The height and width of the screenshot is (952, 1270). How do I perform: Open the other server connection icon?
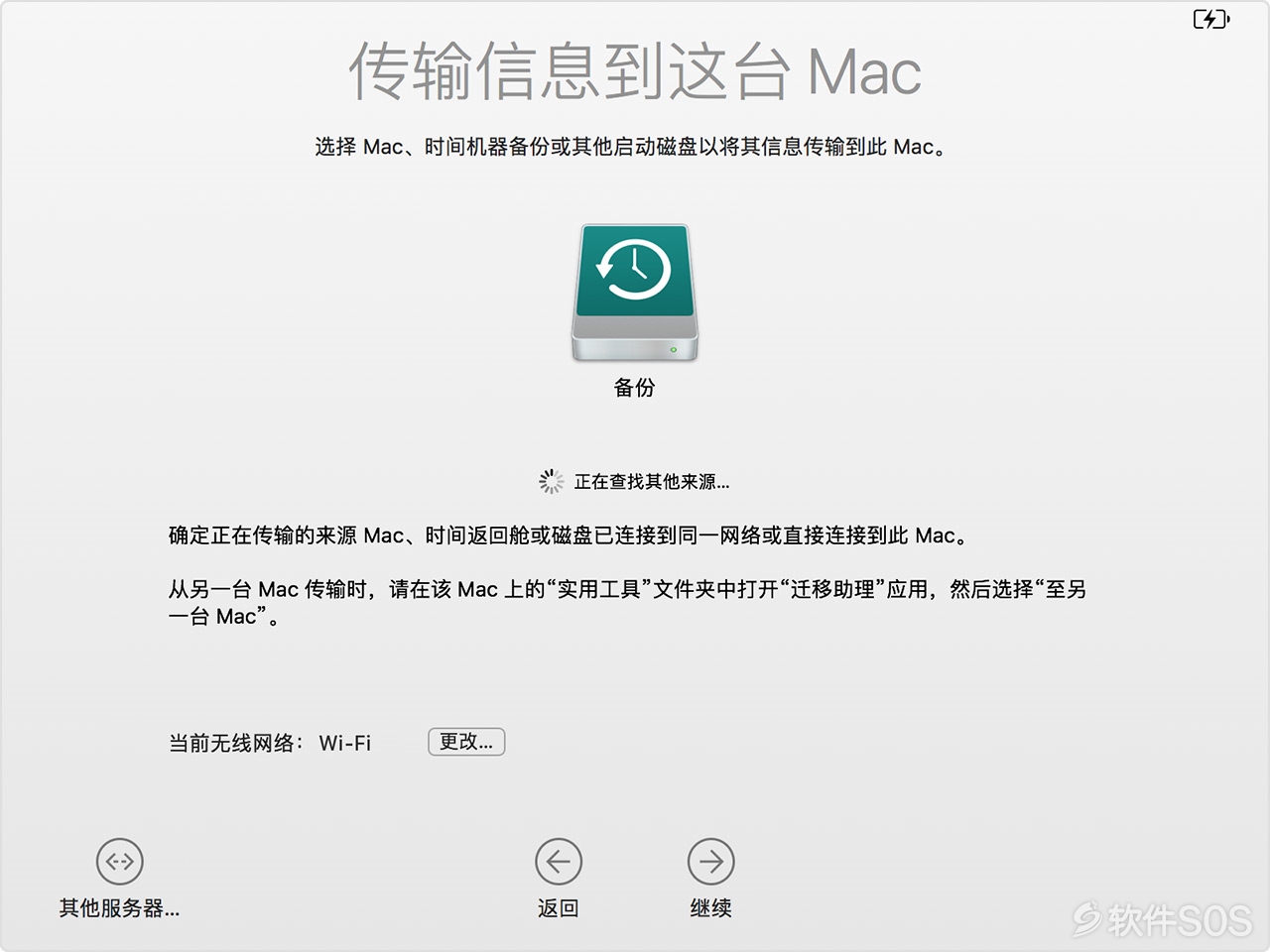[x=120, y=862]
